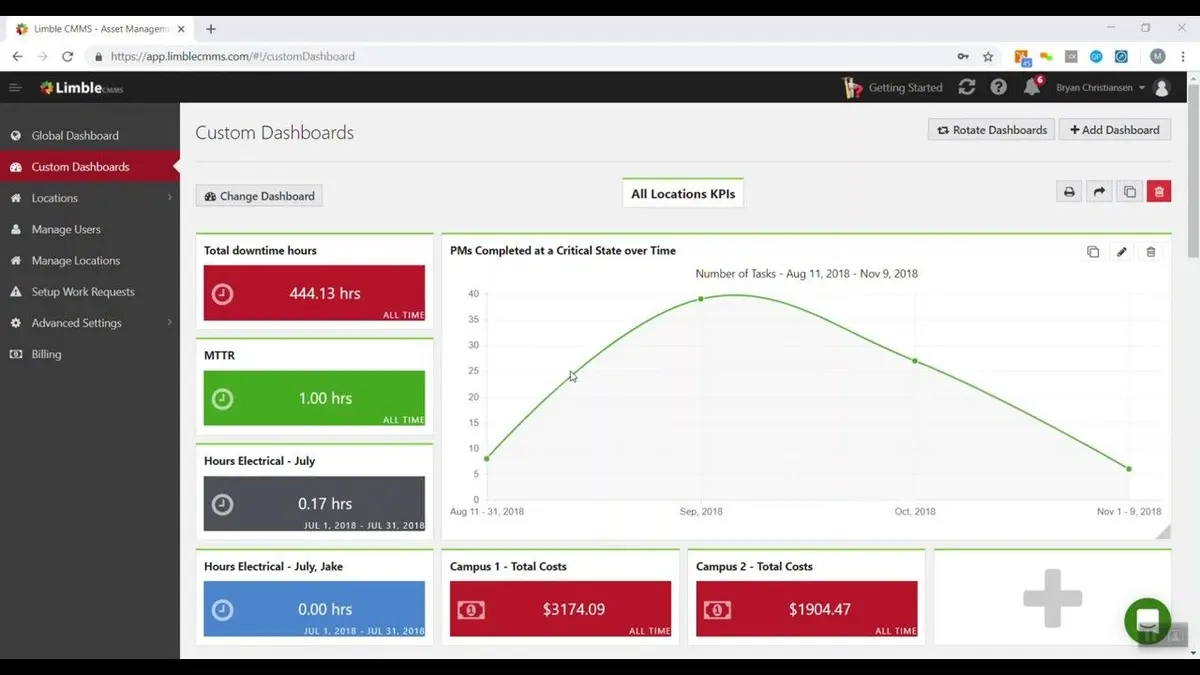The height and width of the screenshot is (675, 1200).
Task: Open Bryan Christiansen user dropdown
Action: tap(1101, 88)
